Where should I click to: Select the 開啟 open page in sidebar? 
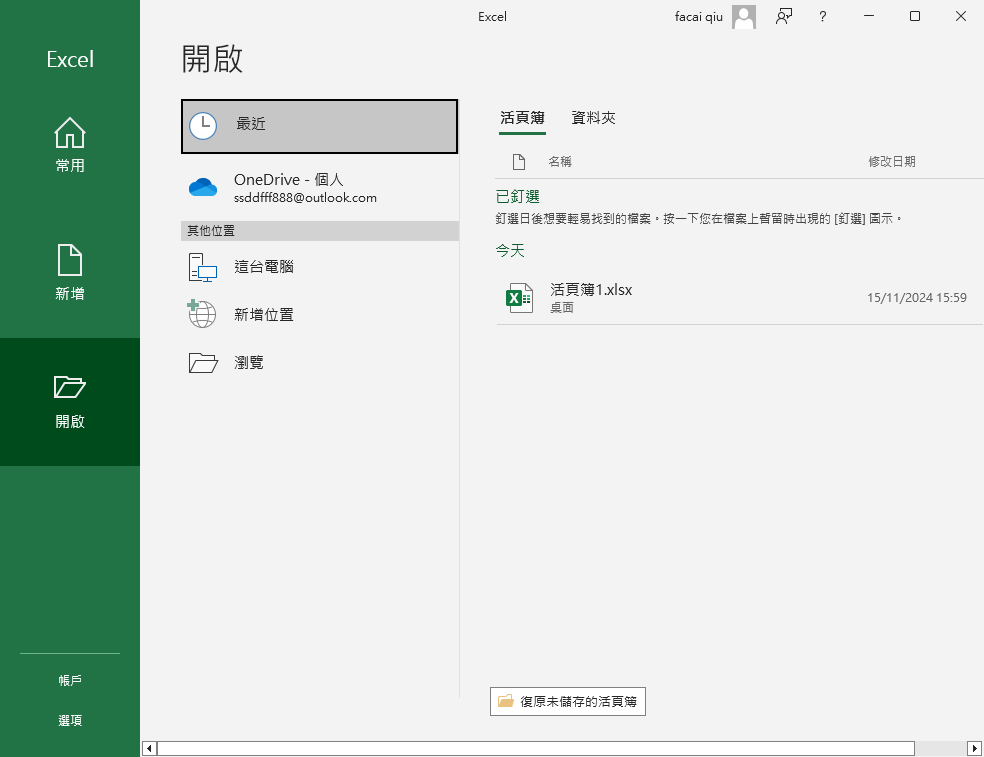pyautogui.click(x=70, y=402)
